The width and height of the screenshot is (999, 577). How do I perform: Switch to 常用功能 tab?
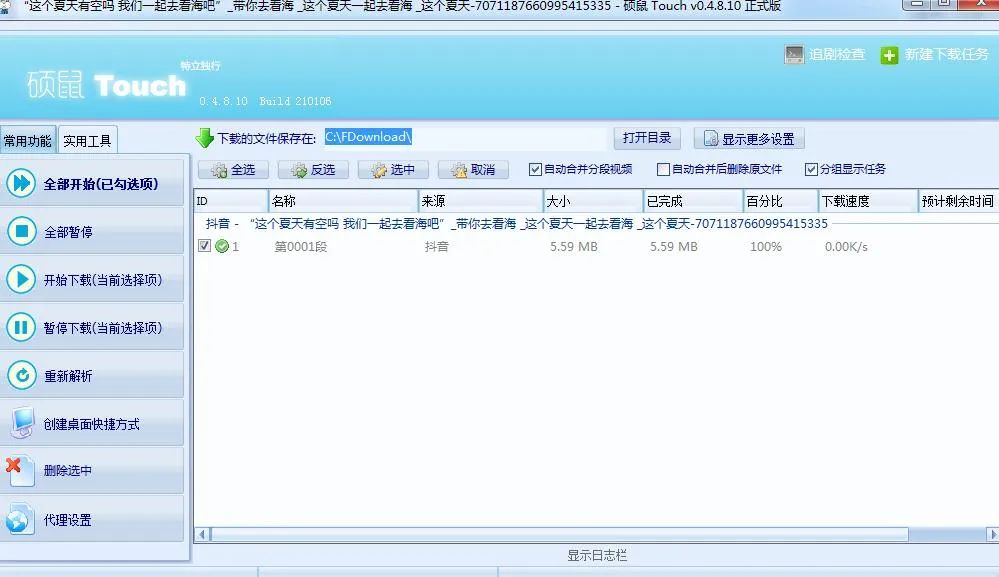[28, 139]
